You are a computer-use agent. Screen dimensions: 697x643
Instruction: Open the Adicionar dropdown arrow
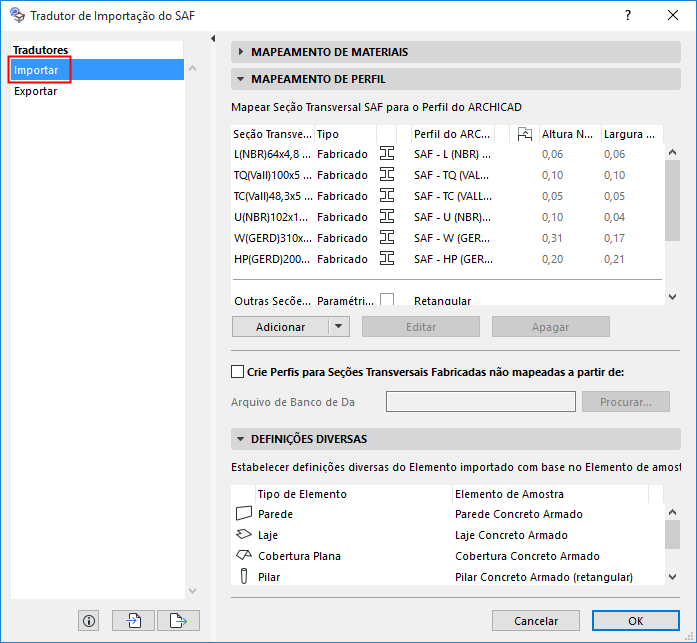(x=339, y=326)
